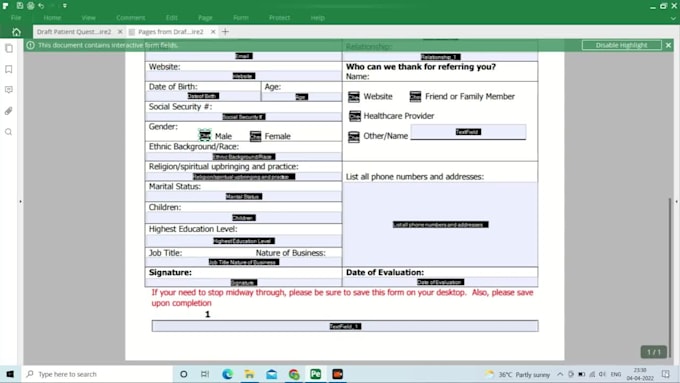This screenshot has height=383, width=680.
Task: Click the Children form field
Action: click(243, 218)
